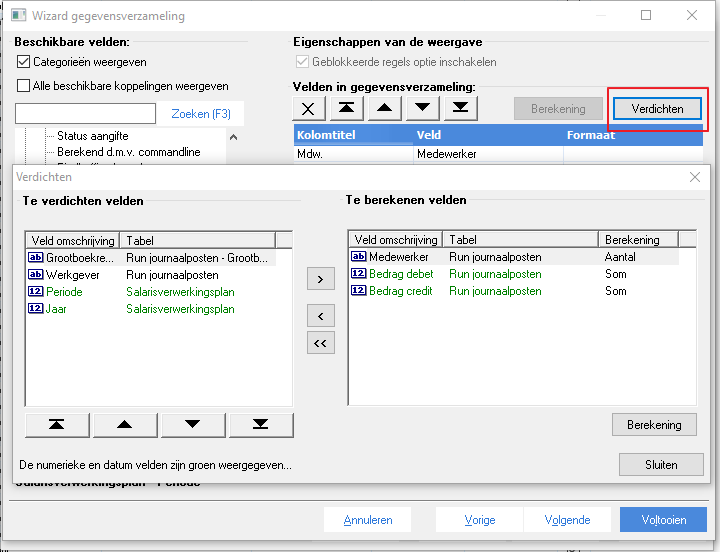
Task: Click the delete field X icon button
Action: point(310,108)
